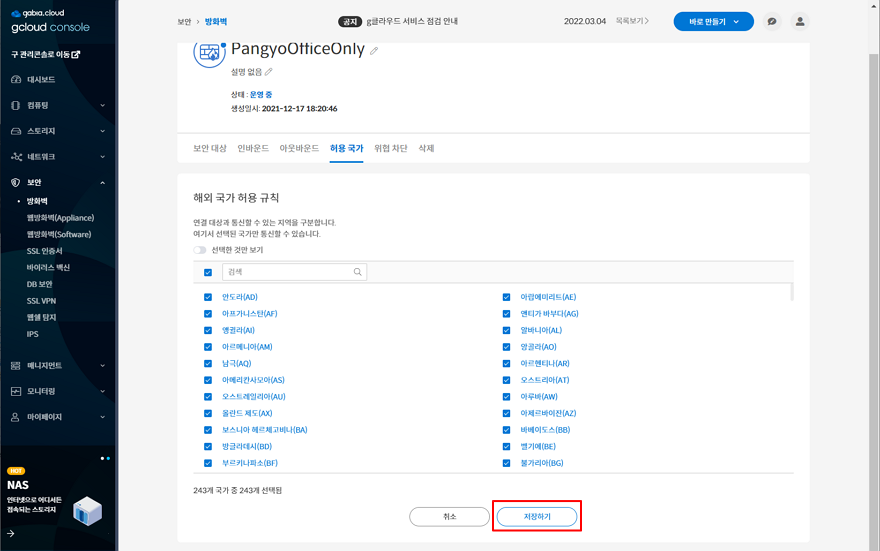
Task: Click the operating status text
Action: click(x=261, y=95)
